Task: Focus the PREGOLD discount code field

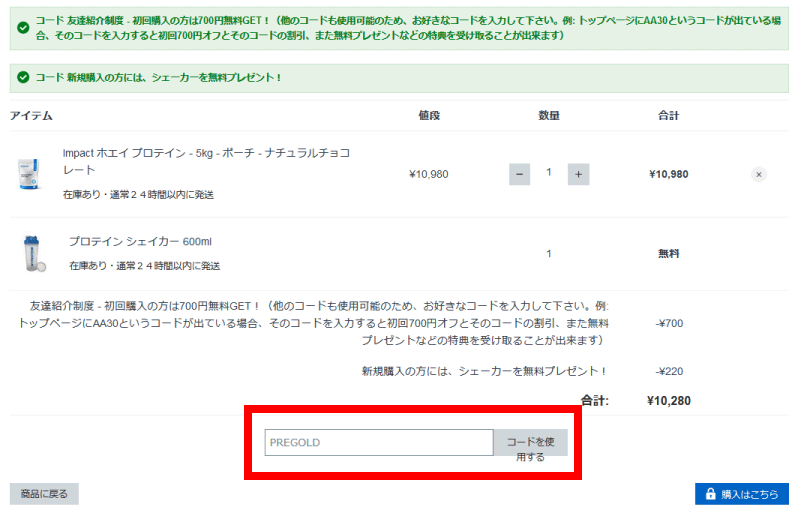Action: pos(379,442)
